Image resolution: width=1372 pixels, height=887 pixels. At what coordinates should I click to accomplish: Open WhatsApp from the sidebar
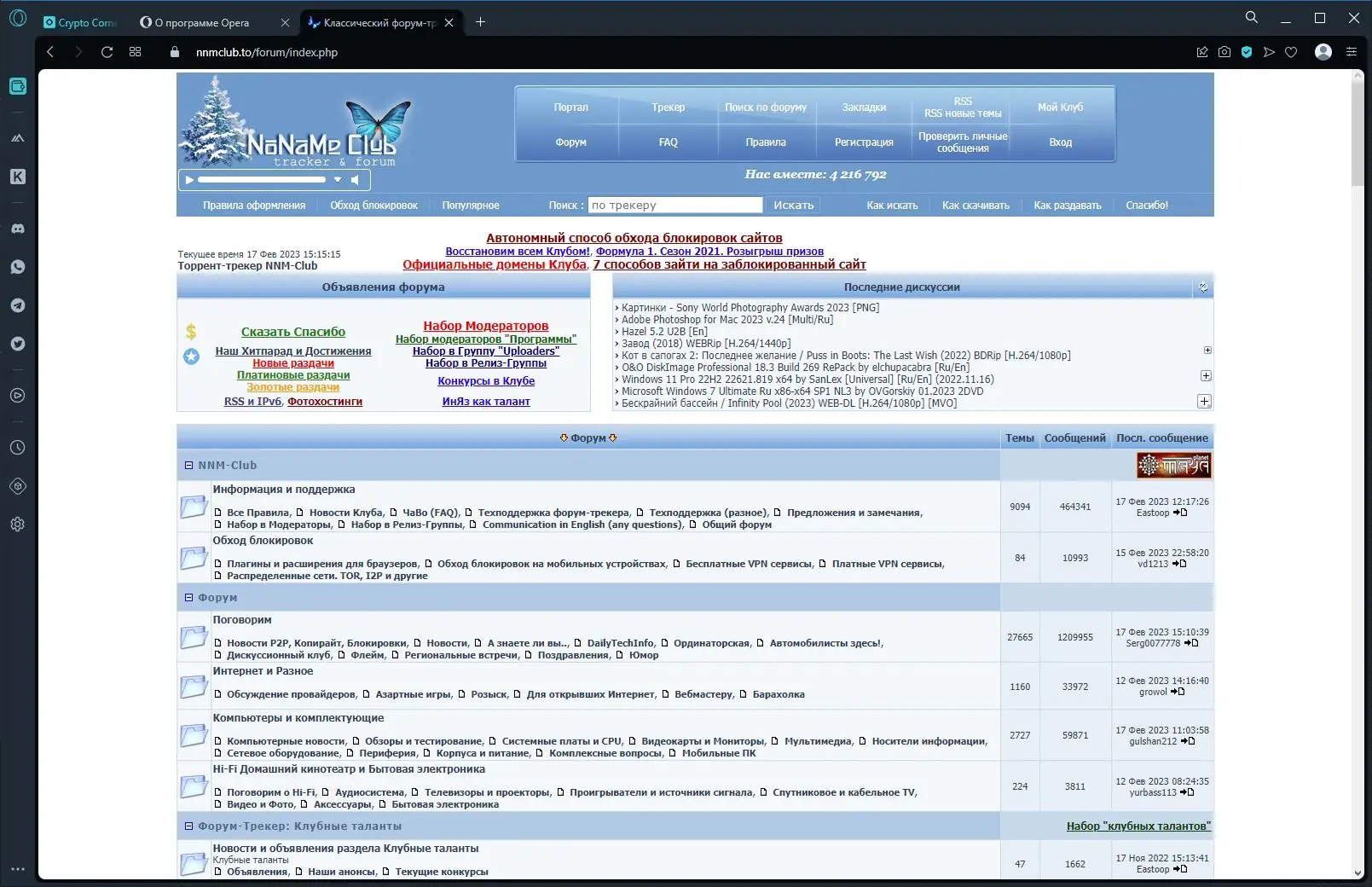tap(18, 267)
